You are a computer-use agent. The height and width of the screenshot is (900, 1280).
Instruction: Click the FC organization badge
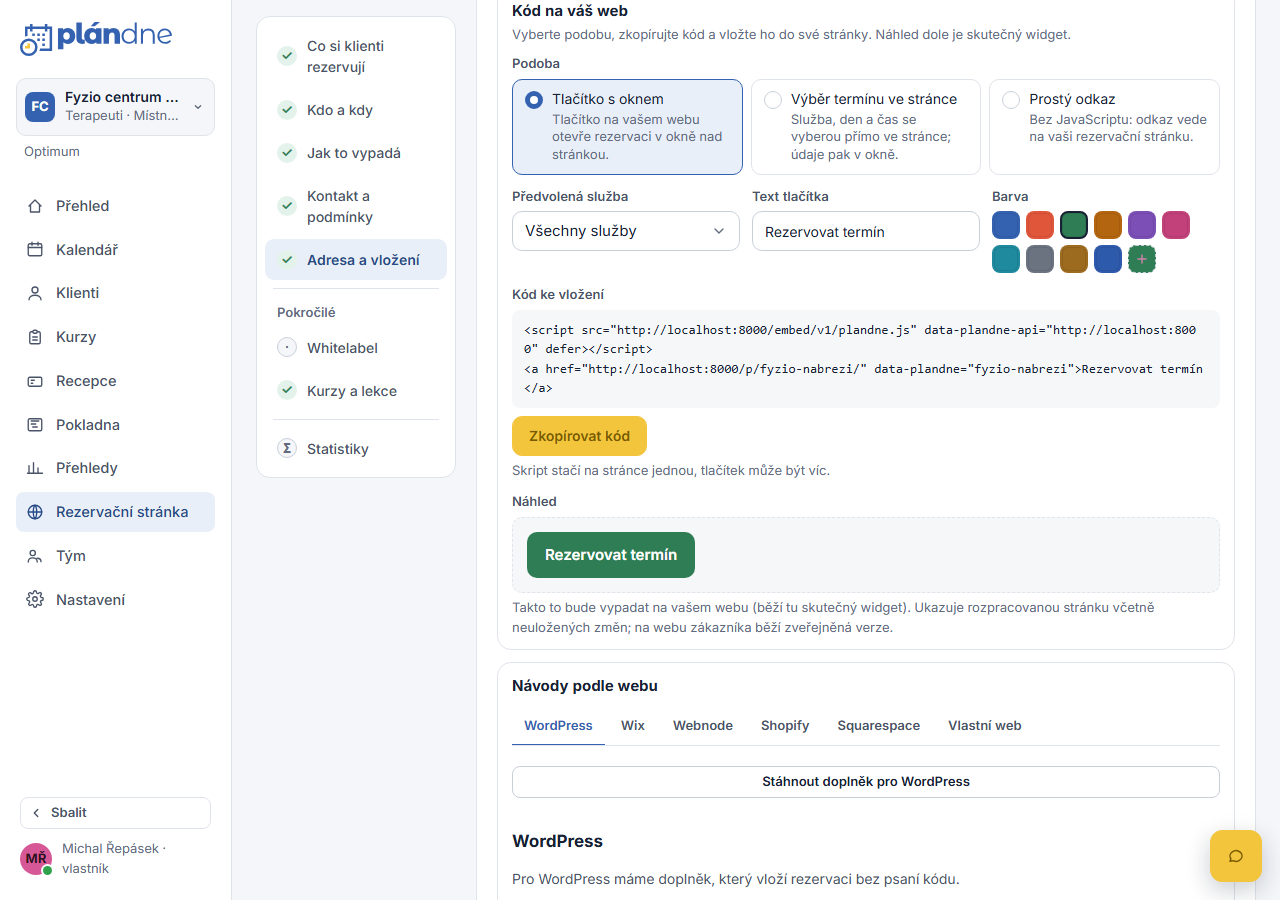[40, 107]
